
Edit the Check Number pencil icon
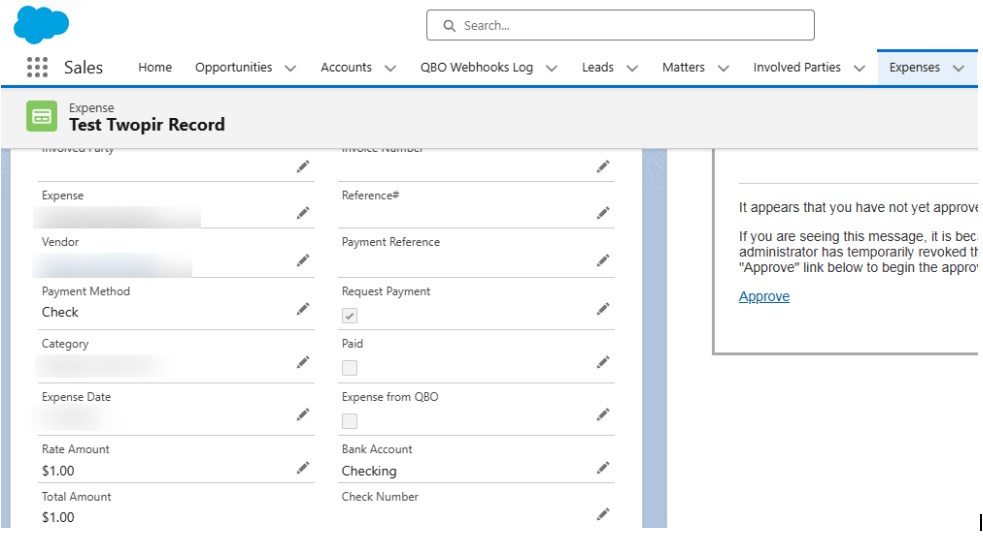[x=602, y=514]
